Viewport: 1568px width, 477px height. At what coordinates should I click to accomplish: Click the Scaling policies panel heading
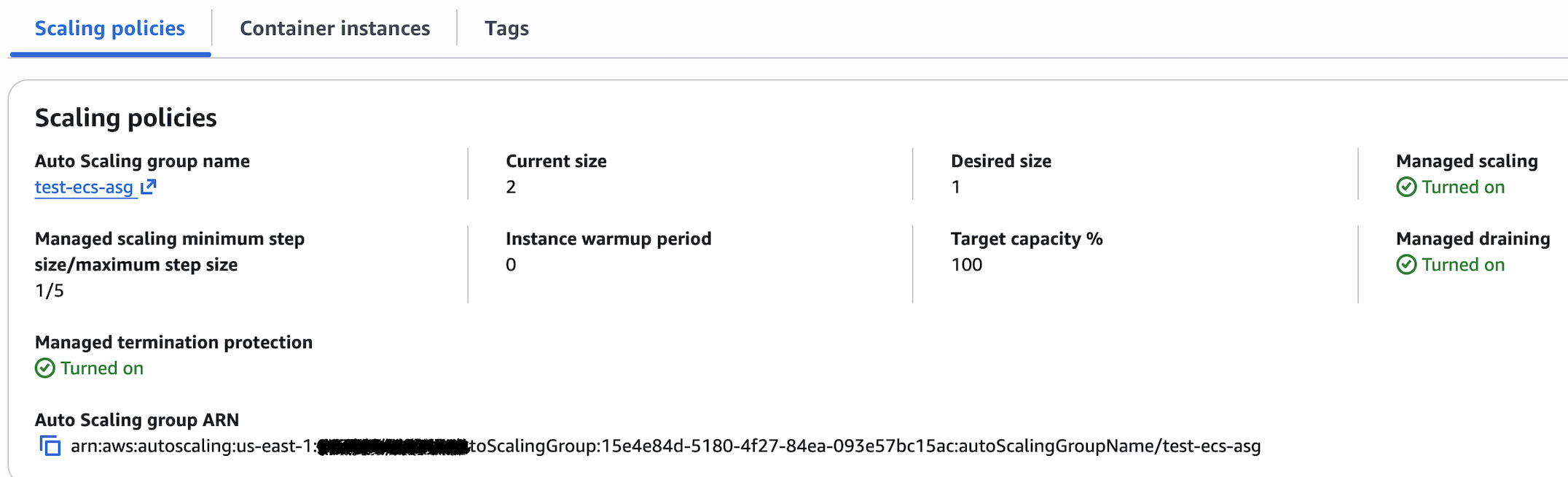[126, 118]
